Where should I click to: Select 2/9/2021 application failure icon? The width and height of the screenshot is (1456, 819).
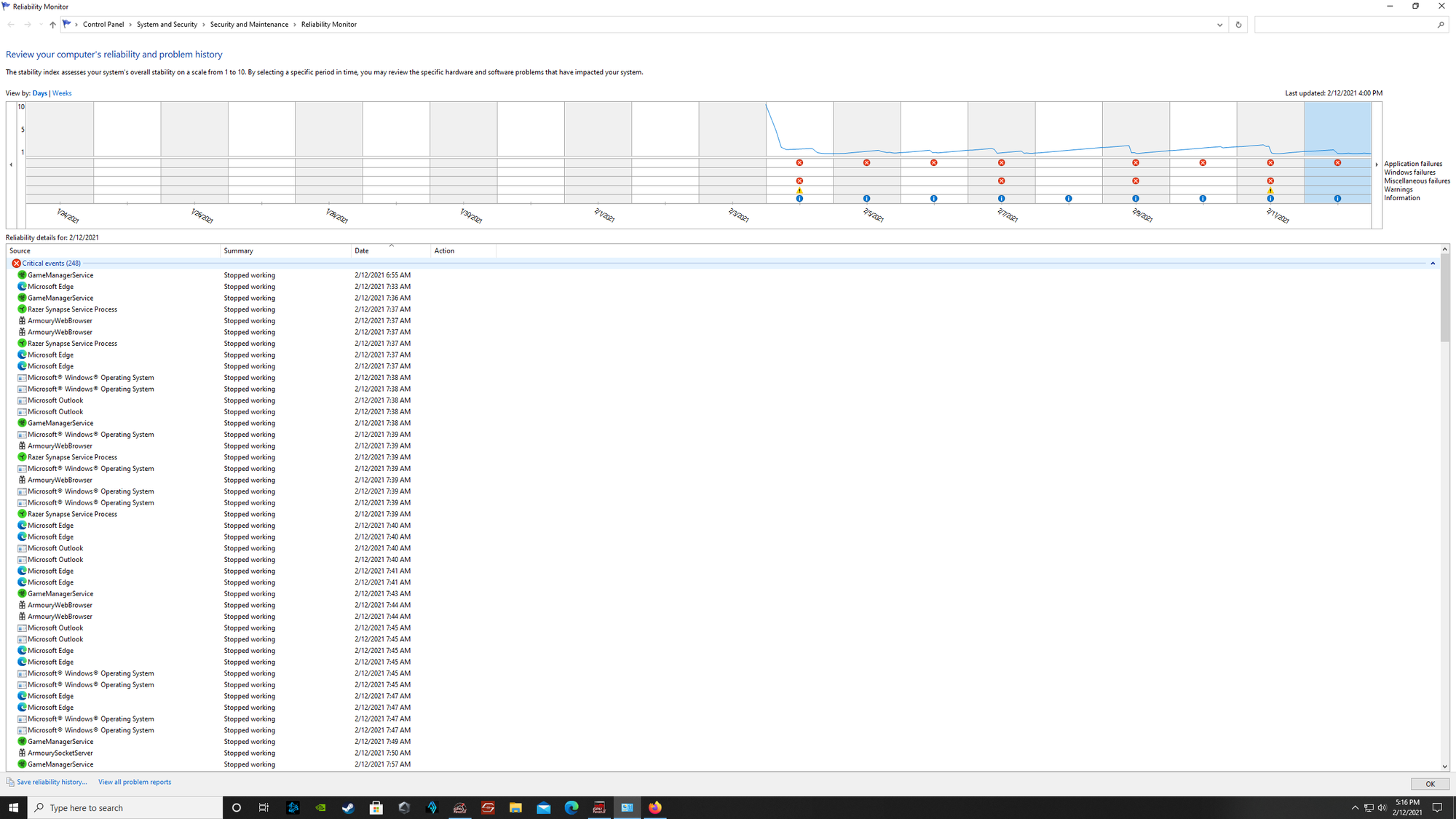(1136, 163)
